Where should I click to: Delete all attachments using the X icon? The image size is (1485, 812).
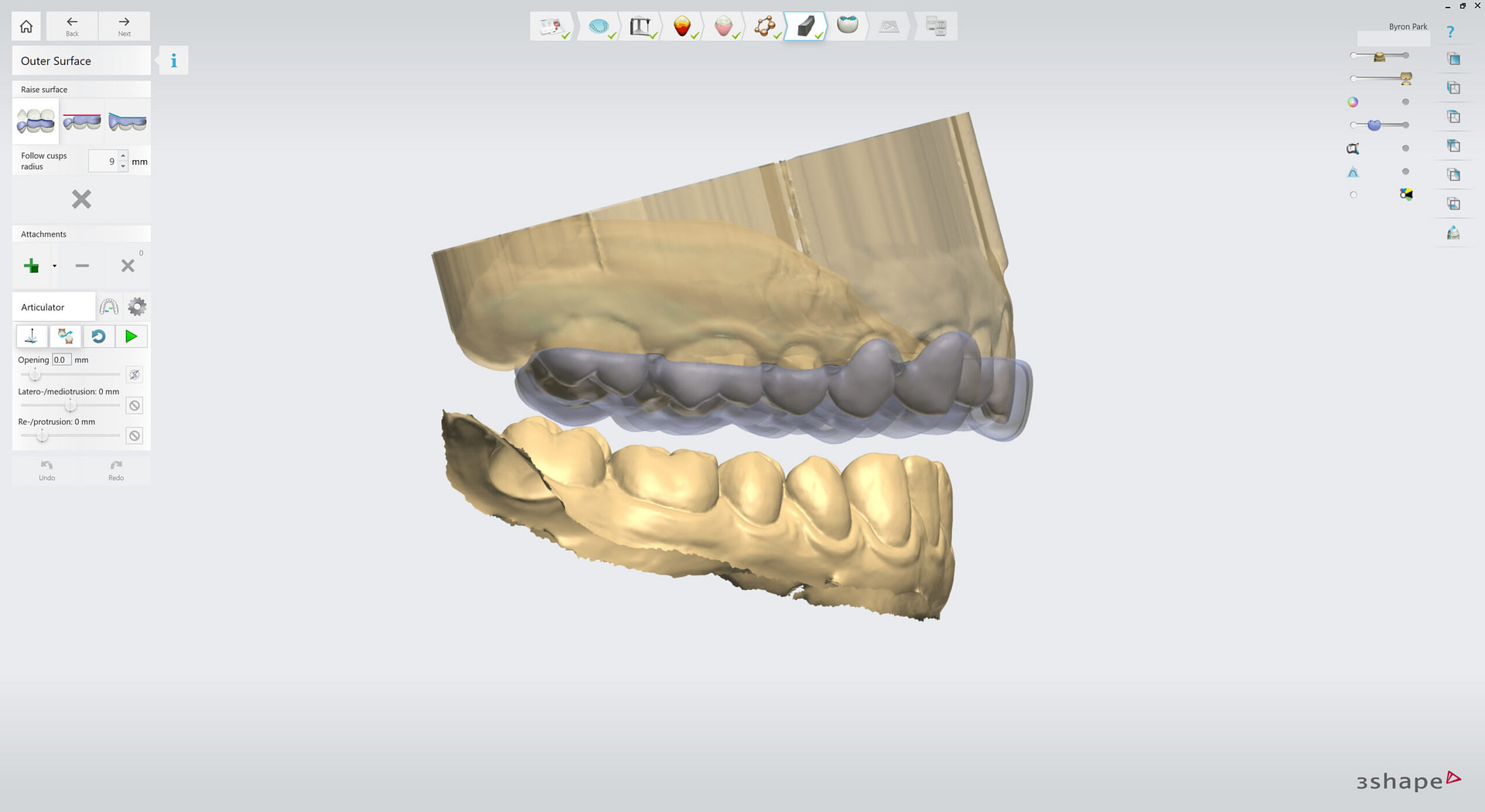tap(127, 265)
